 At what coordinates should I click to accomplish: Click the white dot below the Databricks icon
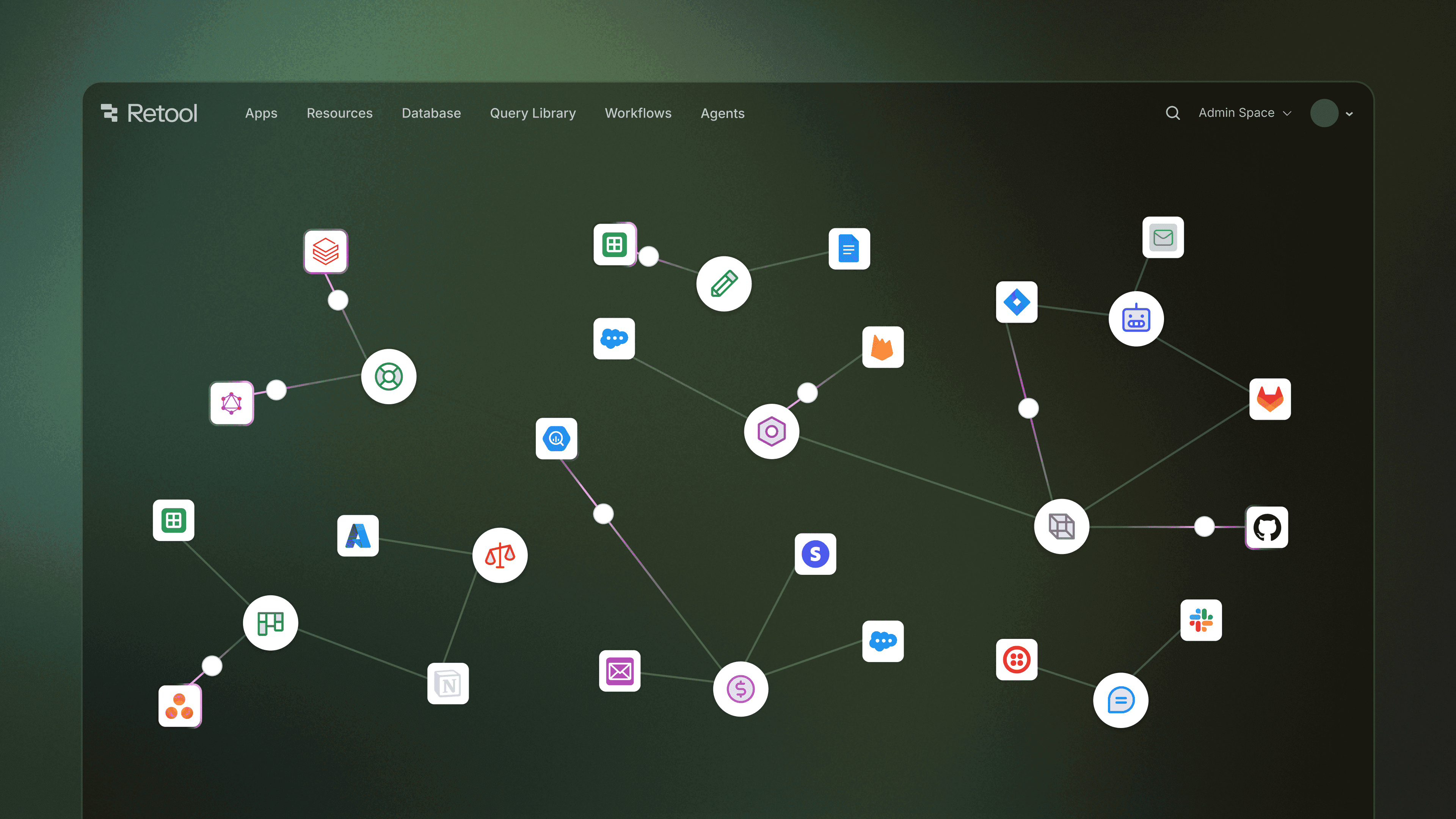pyautogui.click(x=338, y=300)
